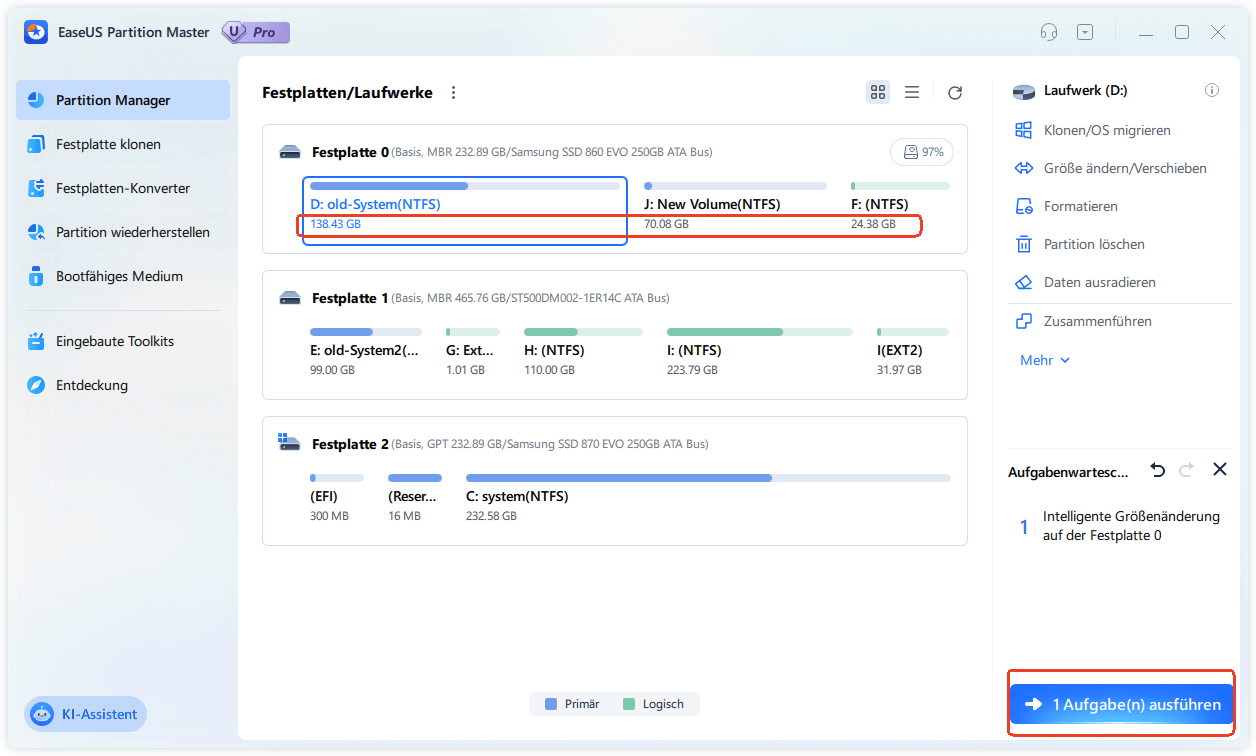Switch to list view of disks
This screenshot has height=756, width=1256.
[x=912, y=92]
